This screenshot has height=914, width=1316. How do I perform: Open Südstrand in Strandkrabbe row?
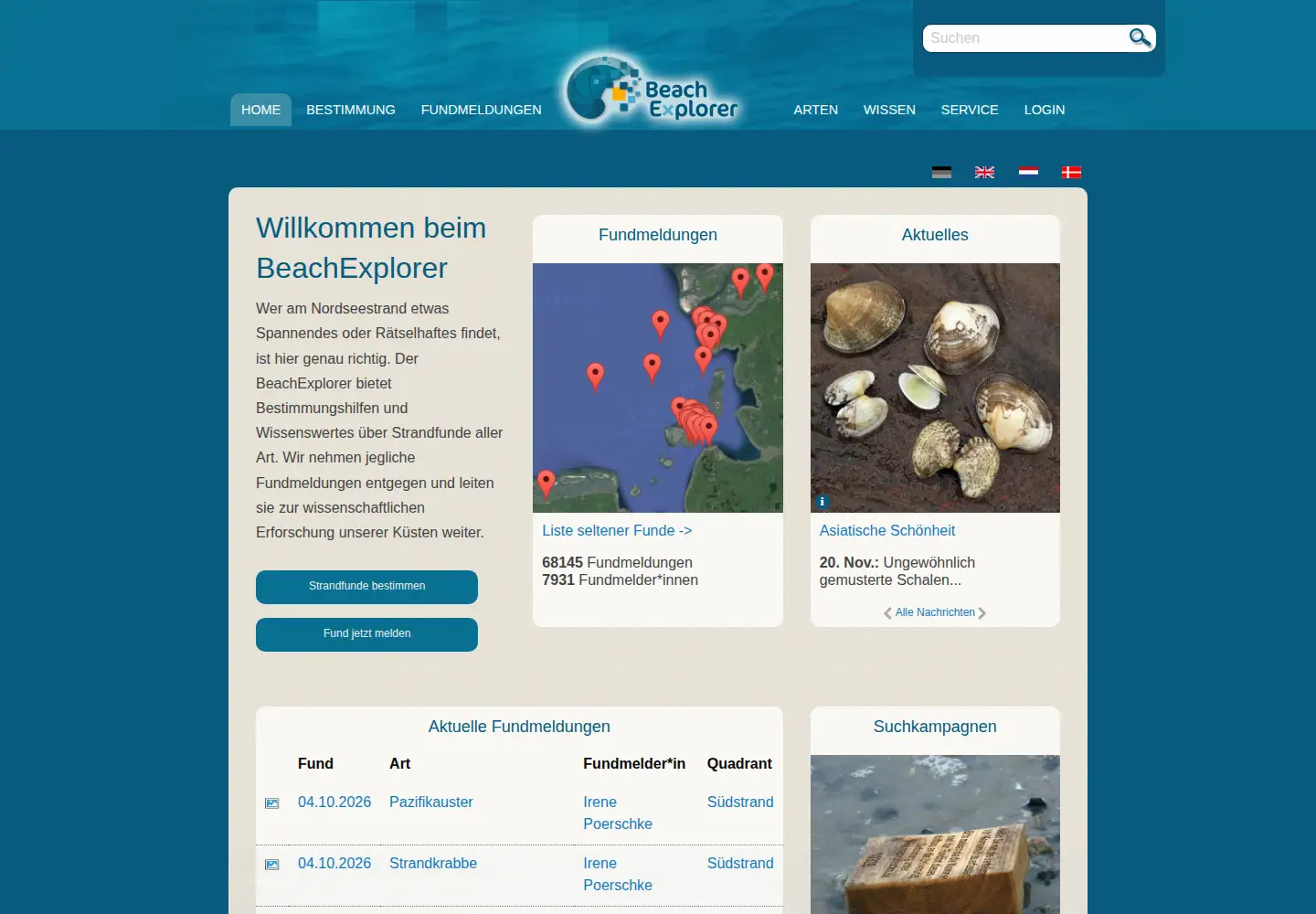coord(740,863)
